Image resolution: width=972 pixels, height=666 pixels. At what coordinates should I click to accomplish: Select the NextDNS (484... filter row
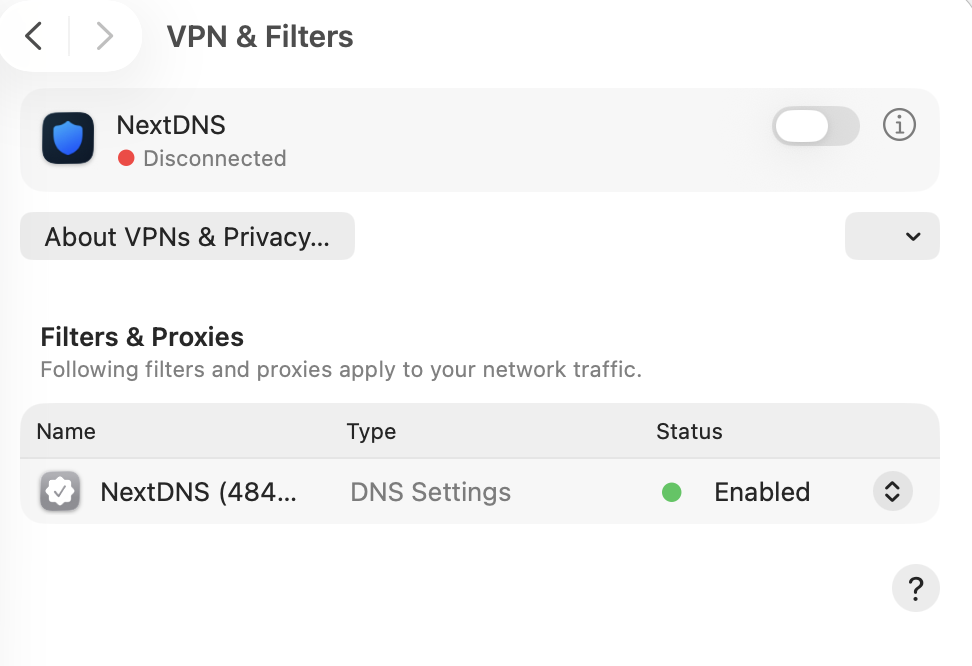tap(198, 492)
